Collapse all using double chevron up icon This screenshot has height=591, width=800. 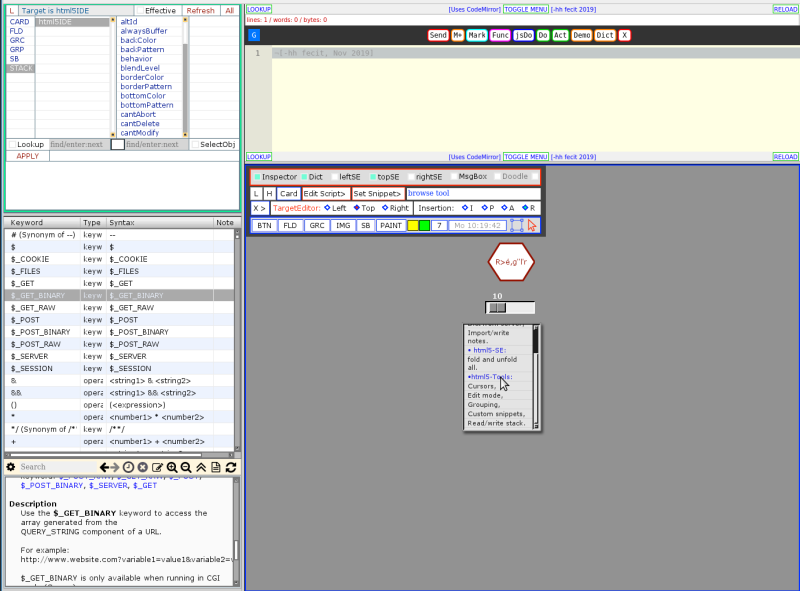click(201, 467)
